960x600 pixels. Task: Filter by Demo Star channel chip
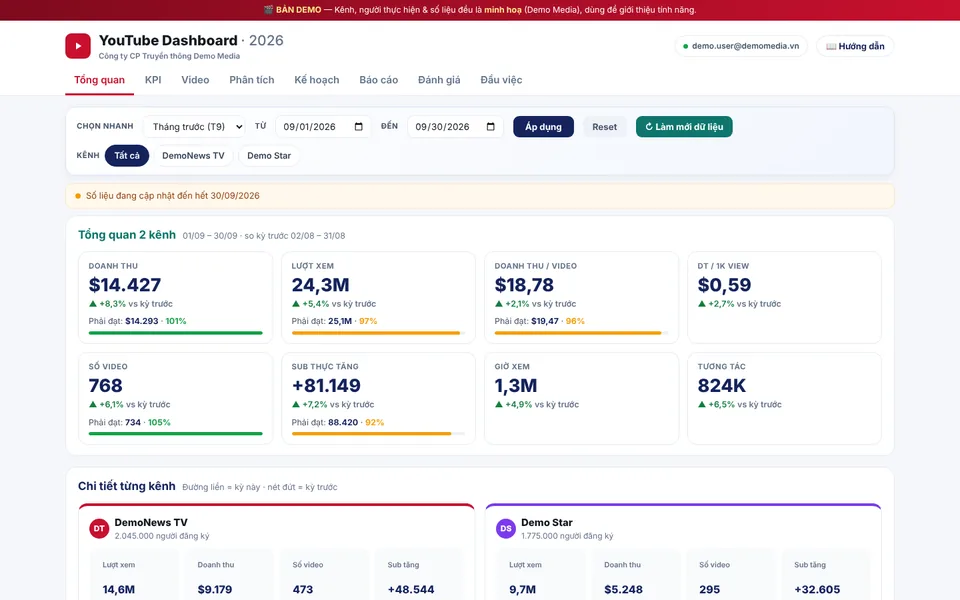click(x=269, y=156)
